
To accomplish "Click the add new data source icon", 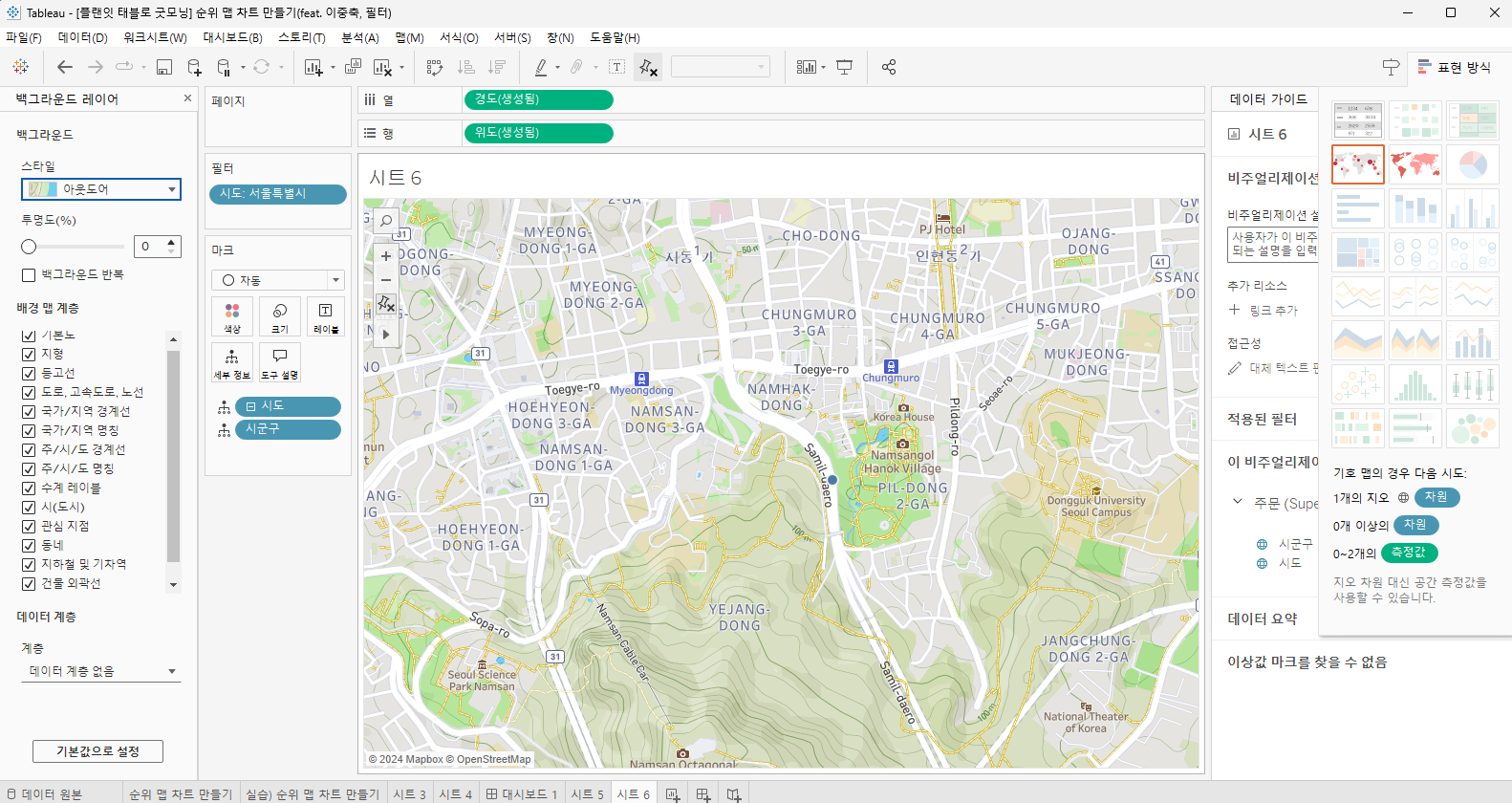I will tap(194, 67).
